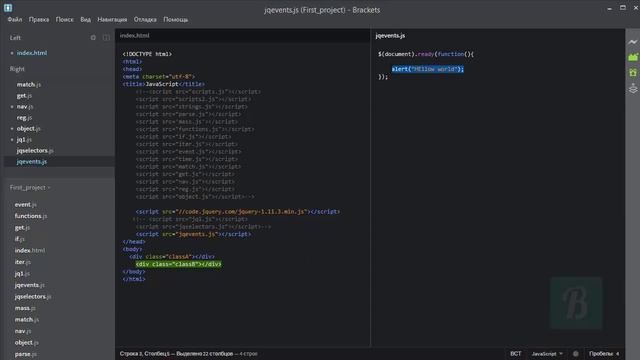Toggle Пробелы spaces indentation setting
The image size is (640, 360).
[601, 353]
